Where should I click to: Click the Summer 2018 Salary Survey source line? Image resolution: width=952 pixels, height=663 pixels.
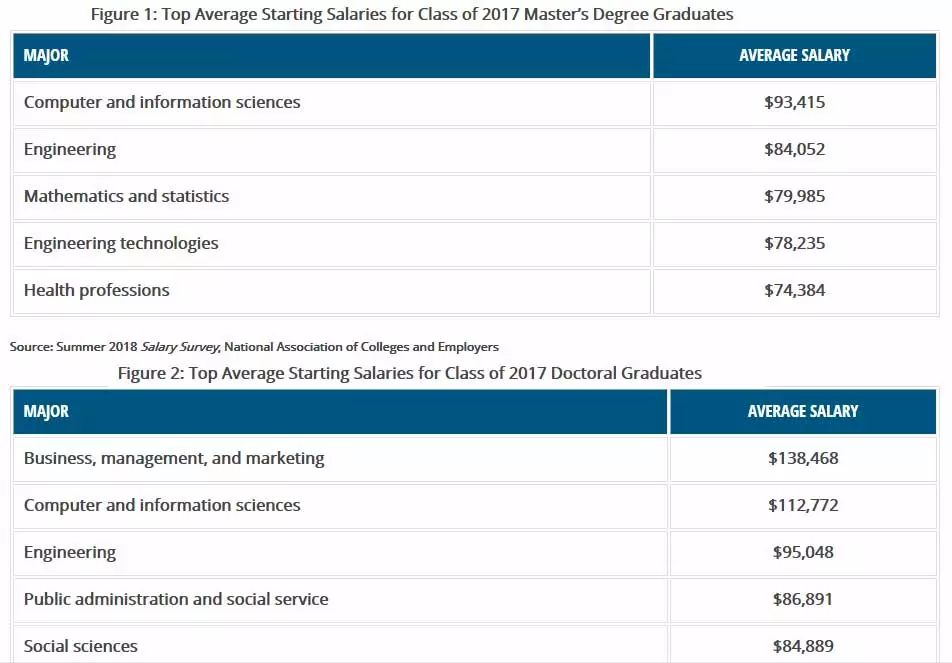coord(254,347)
